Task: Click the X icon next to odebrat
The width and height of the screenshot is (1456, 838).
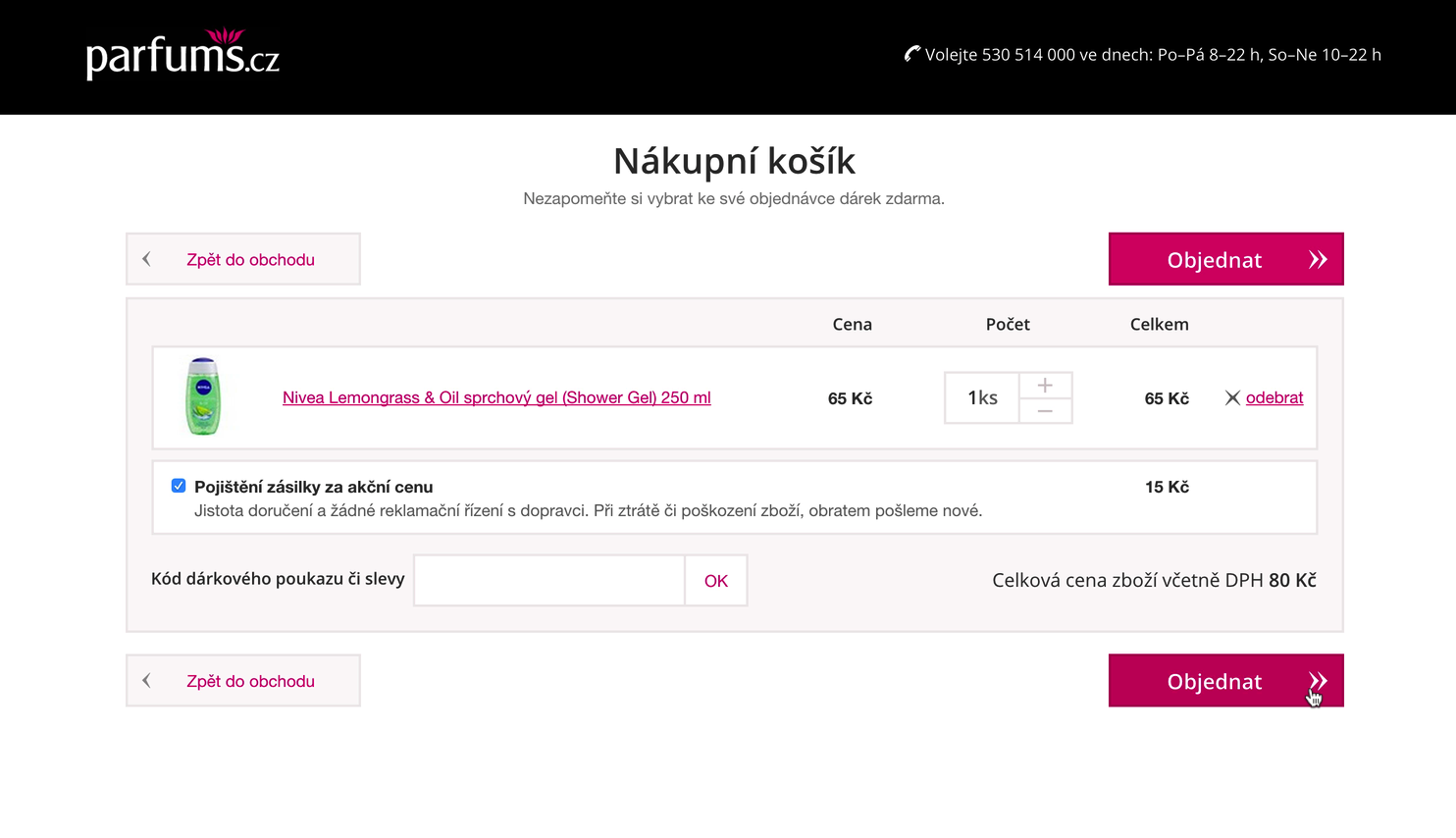Action: (1232, 397)
